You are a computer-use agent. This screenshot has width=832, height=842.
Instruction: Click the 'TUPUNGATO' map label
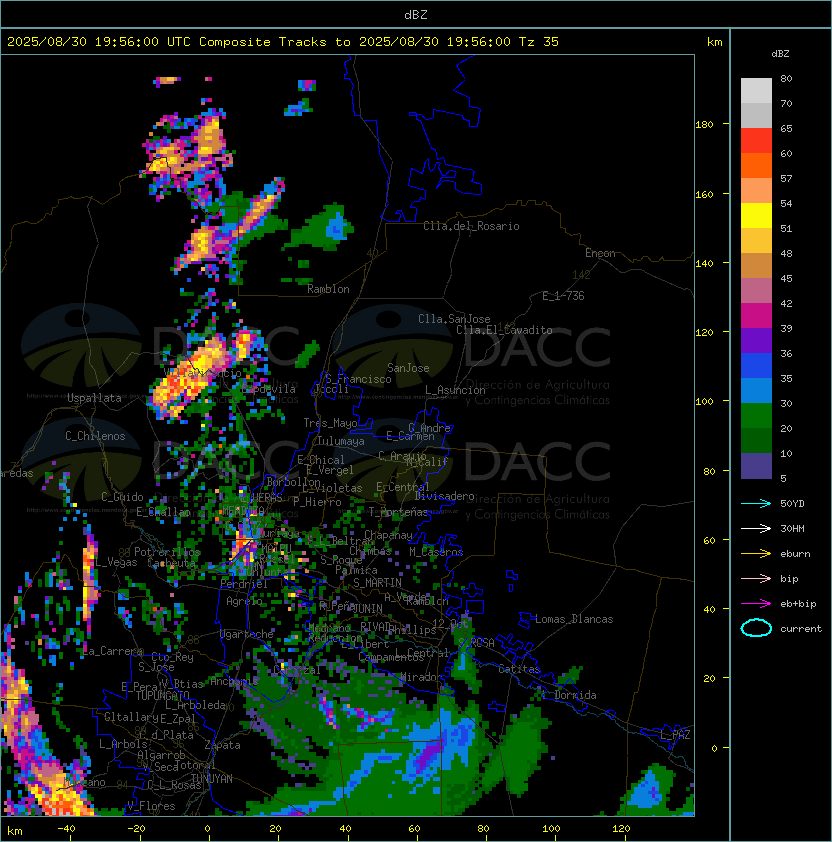162,695
